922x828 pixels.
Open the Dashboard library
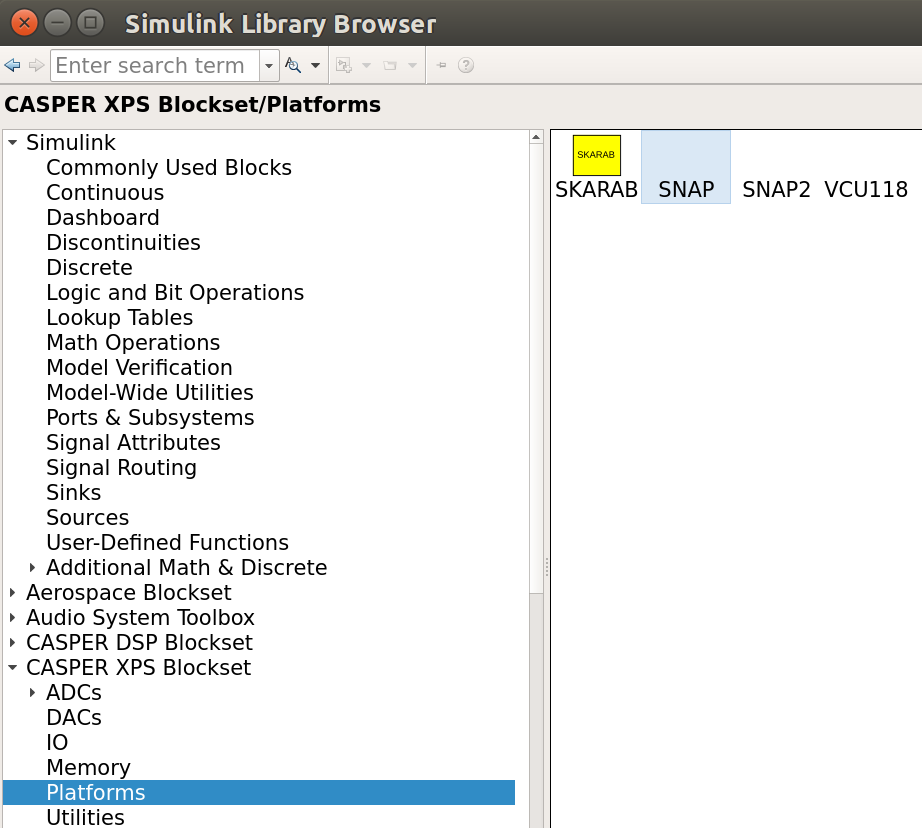(x=103, y=218)
